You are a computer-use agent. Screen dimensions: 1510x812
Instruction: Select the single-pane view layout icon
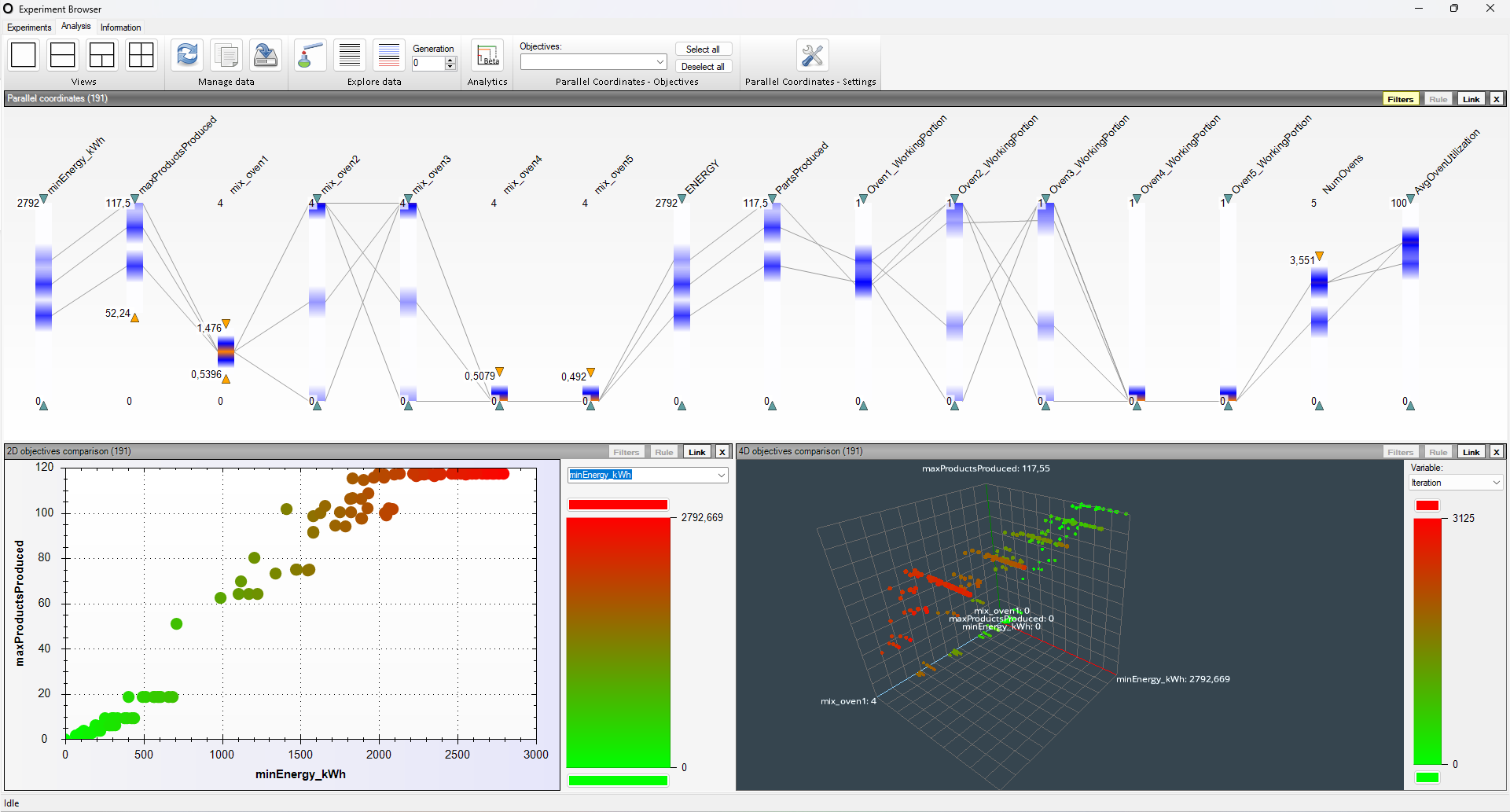click(x=24, y=55)
